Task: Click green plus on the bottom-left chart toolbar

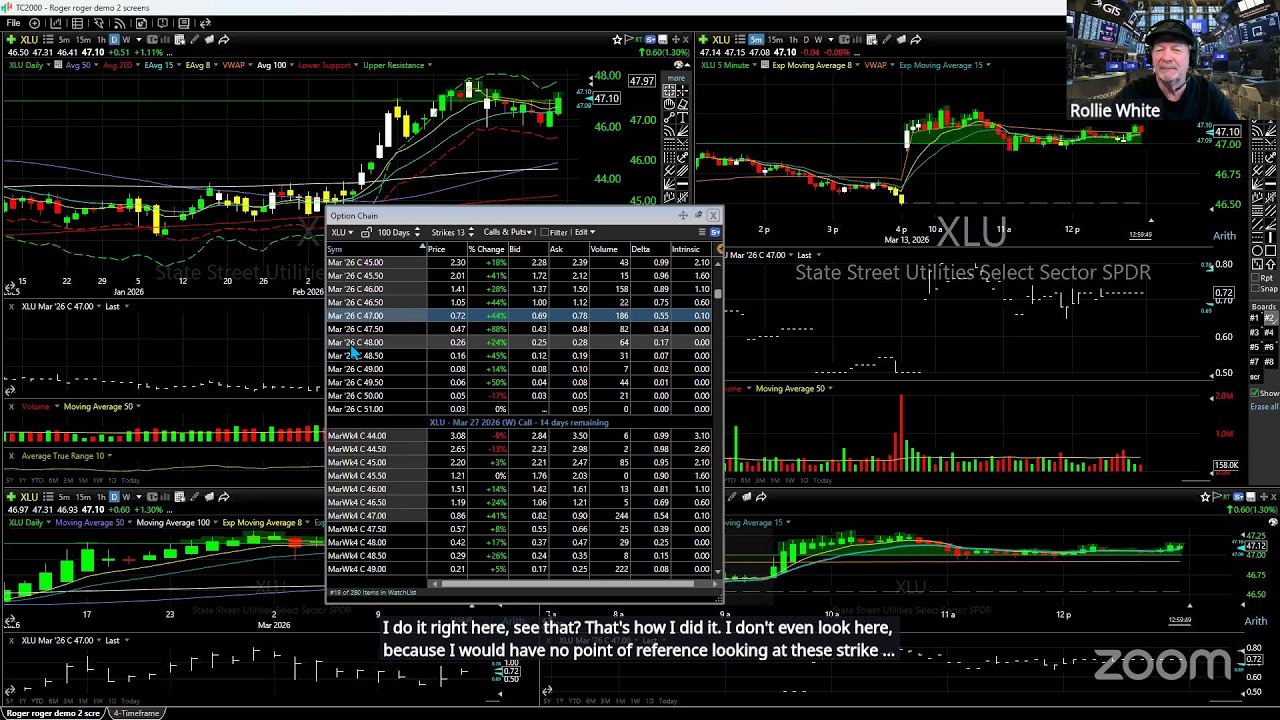Action: coord(12,497)
